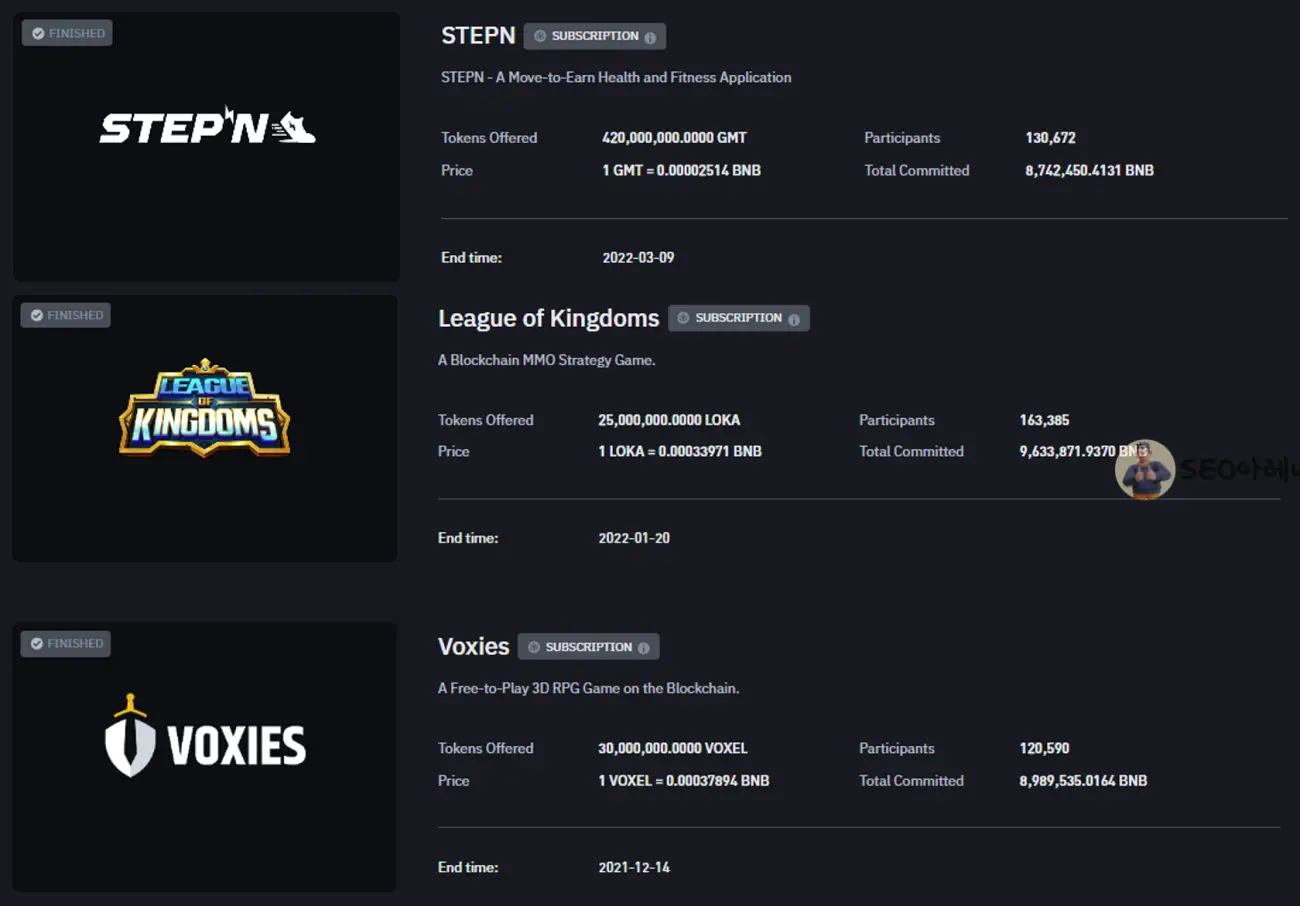Click the Voxies Subscription info icon
The image size is (1300, 906).
643,649
